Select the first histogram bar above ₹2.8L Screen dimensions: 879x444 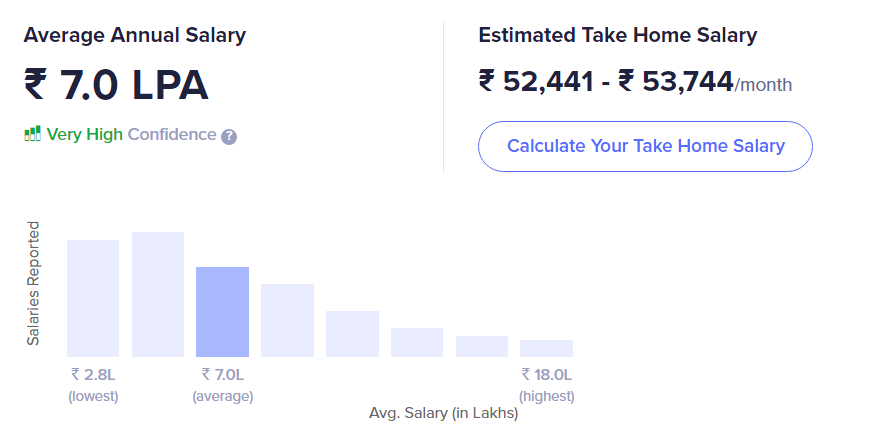click(x=93, y=298)
